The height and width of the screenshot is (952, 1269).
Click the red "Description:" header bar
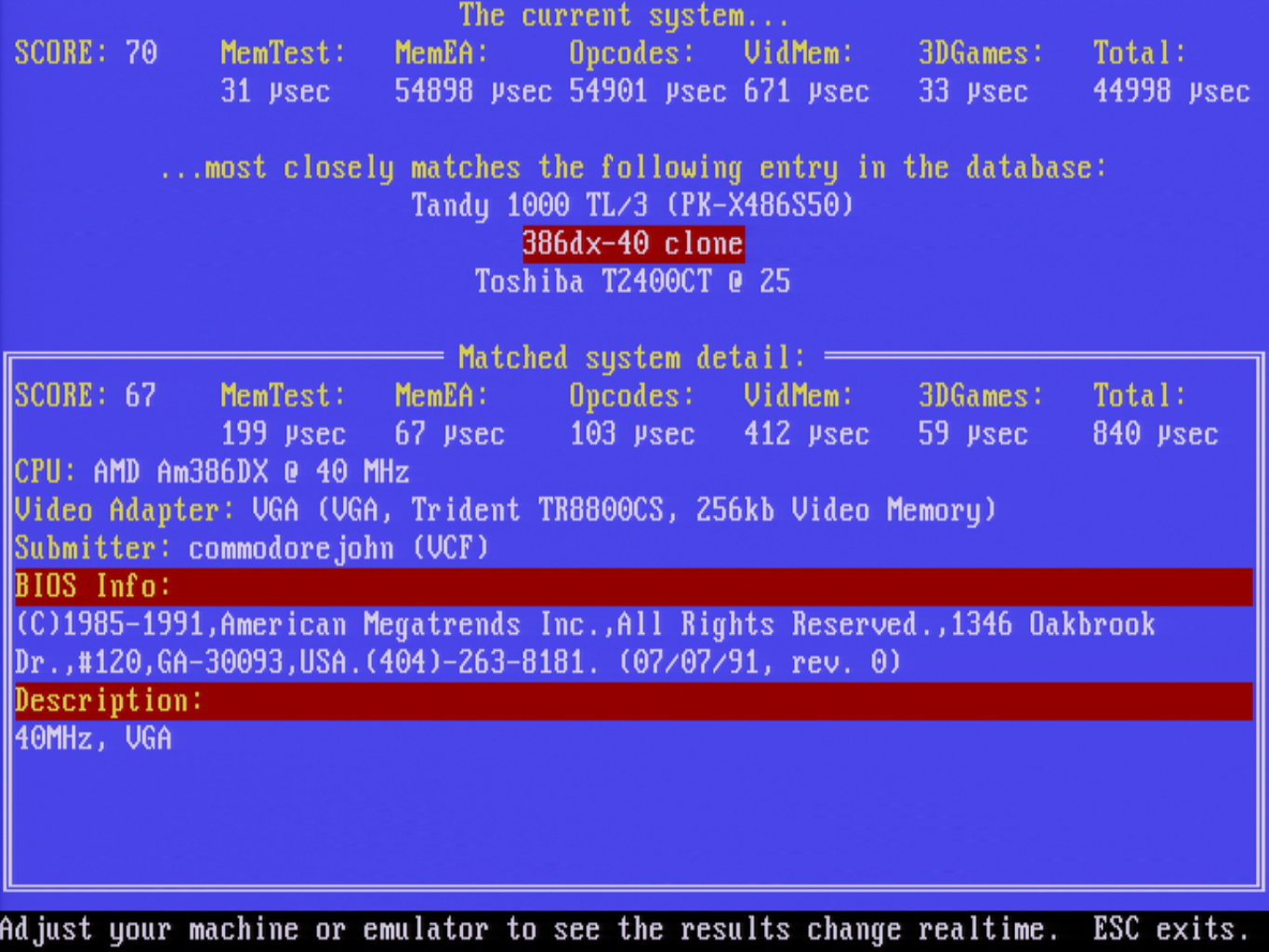coord(634,701)
